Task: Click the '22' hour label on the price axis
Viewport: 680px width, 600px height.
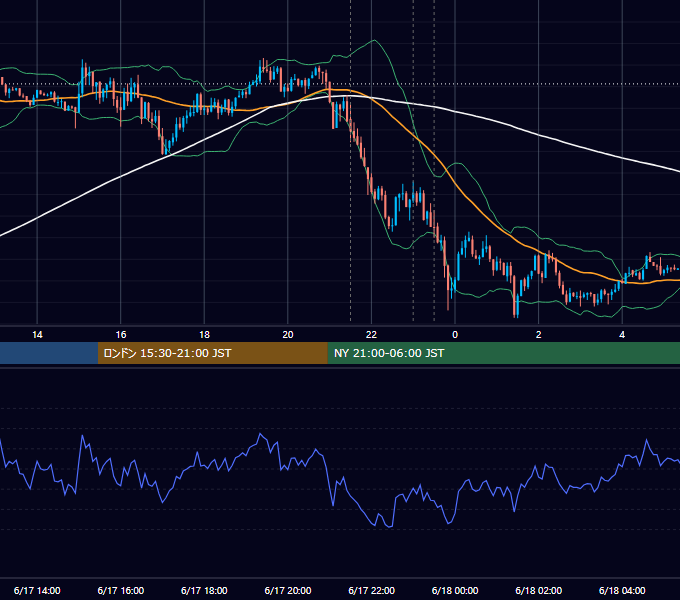Action: tap(371, 335)
